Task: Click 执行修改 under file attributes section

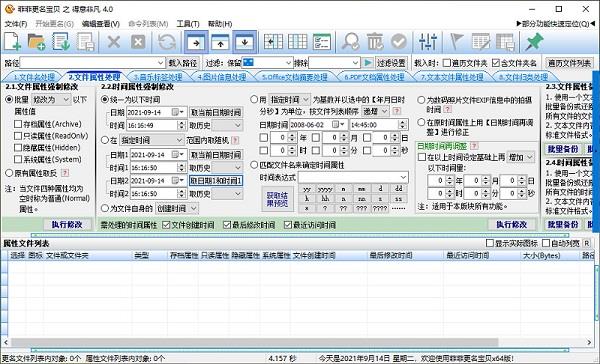Action: tap(67, 224)
